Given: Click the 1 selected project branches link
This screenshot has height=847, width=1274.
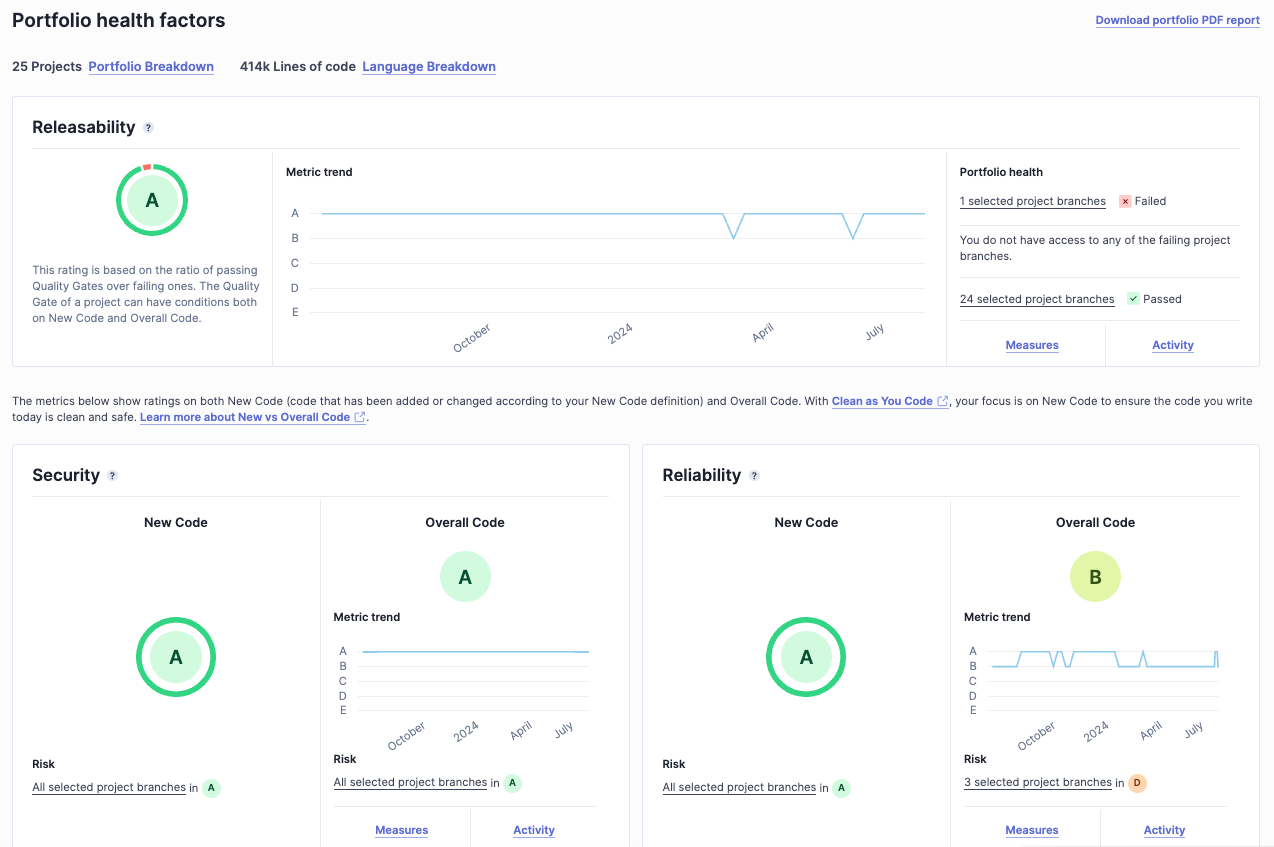Looking at the screenshot, I should click(1032, 201).
